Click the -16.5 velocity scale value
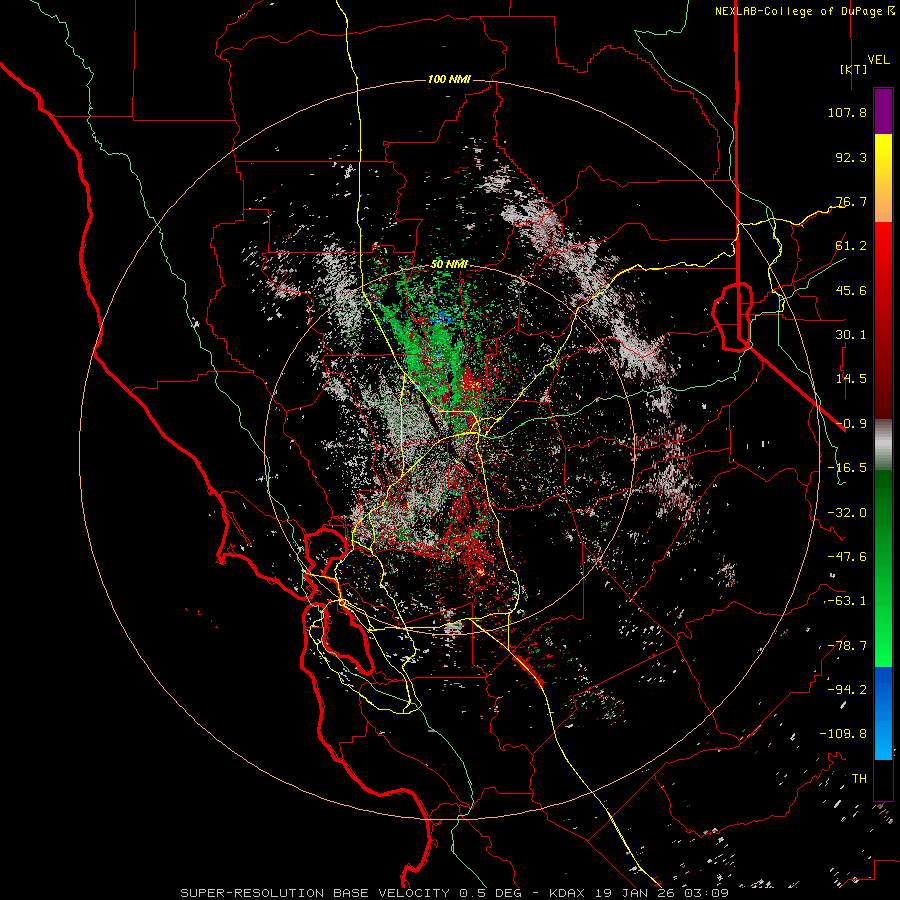Screen dimensions: 900x900 pyautogui.click(x=847, y=468)
